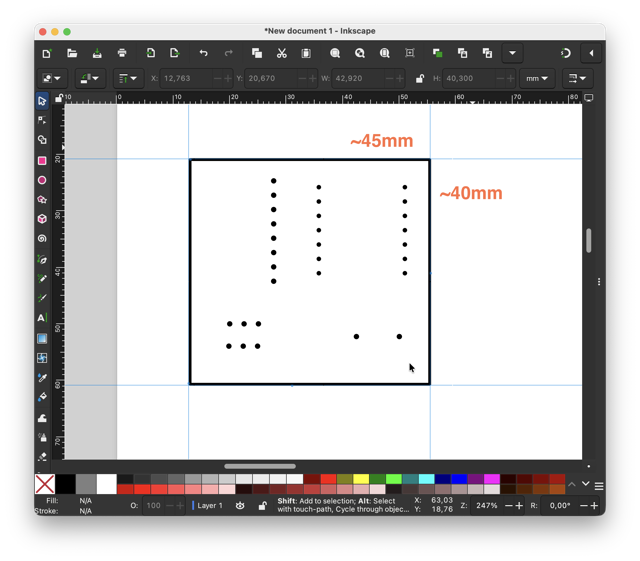Image resolution: width=640 pixels, height=561 pixels.
Task: Toggle the width-height ratio lock
Action: [420, 78]
